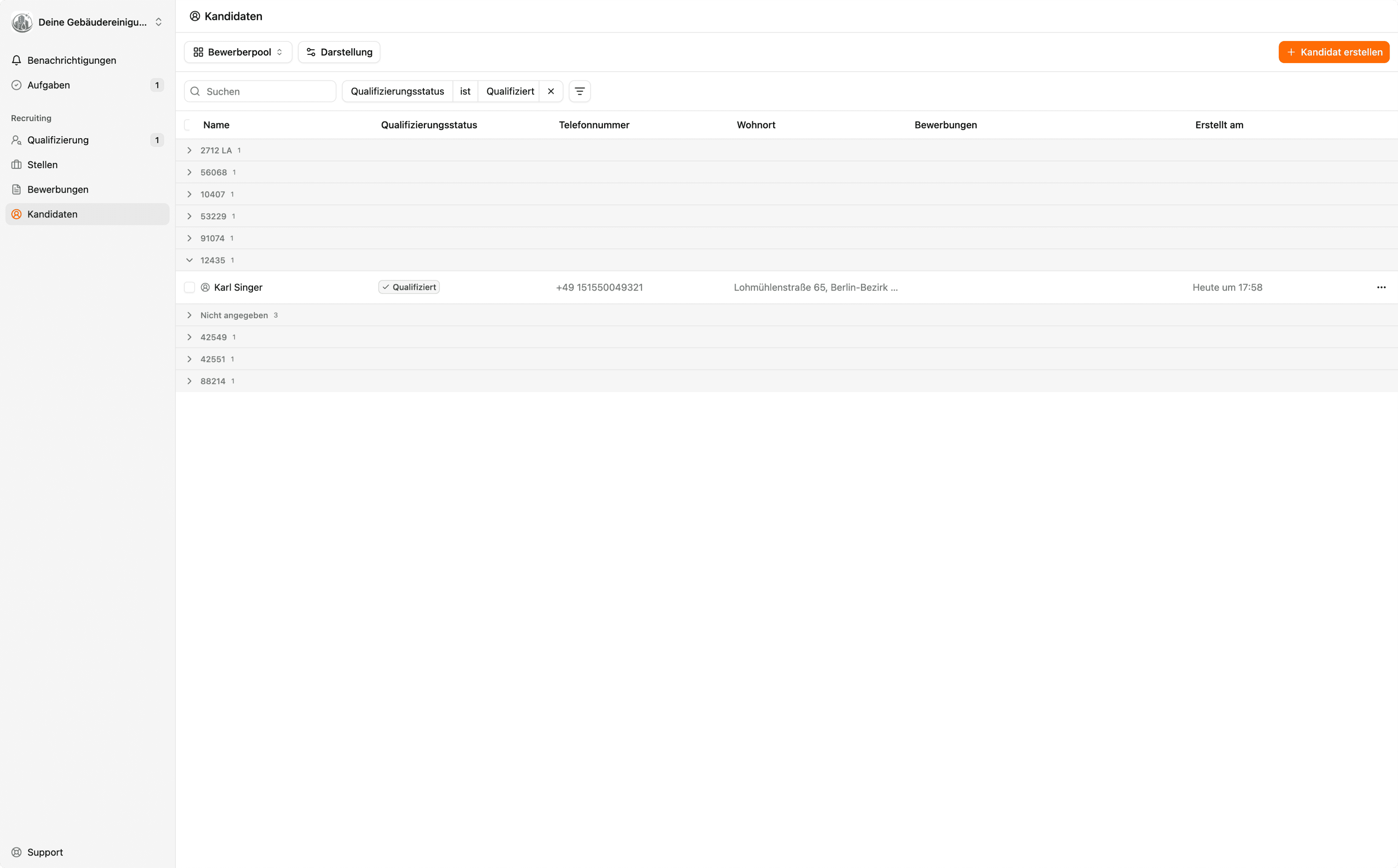Image resolution: width=1398 pixels, height=868 pixels.
Task: Go to the Qualifizierung section
Action: click(x=58, y=140)
